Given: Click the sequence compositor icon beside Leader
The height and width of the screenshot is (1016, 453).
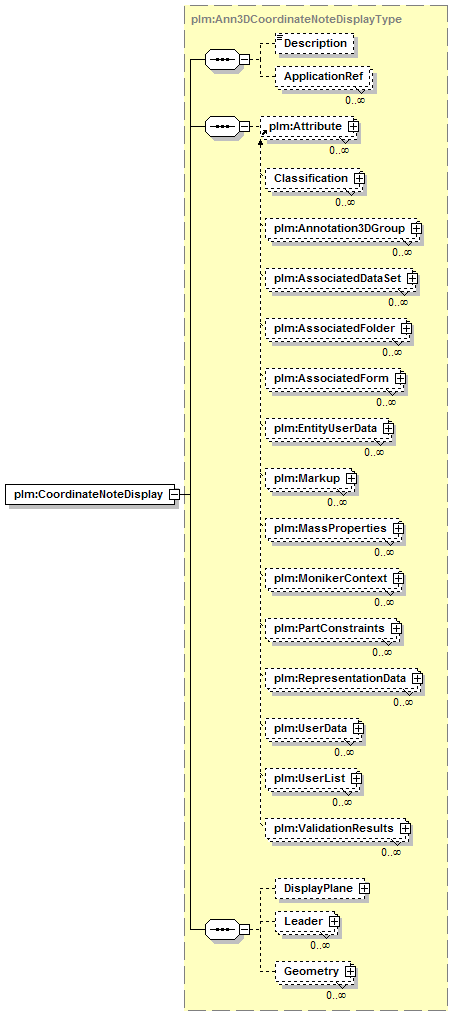Looking at the screenshot, I should pos(222,929).
